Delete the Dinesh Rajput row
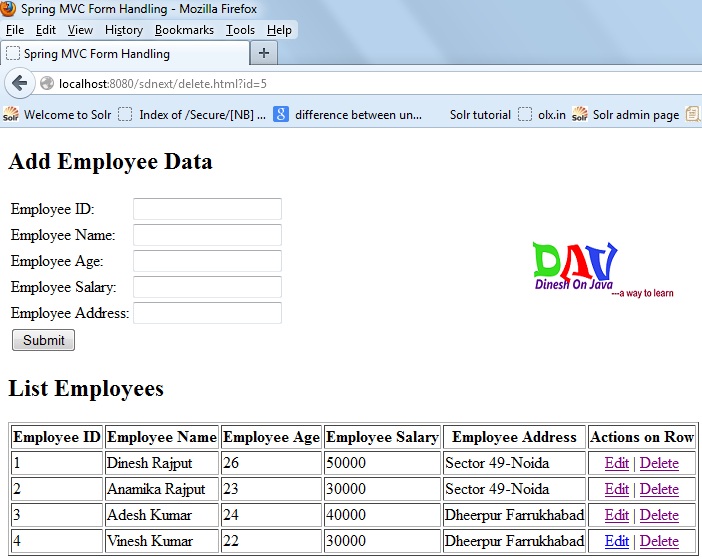The image size is (702, 559). 659,463
